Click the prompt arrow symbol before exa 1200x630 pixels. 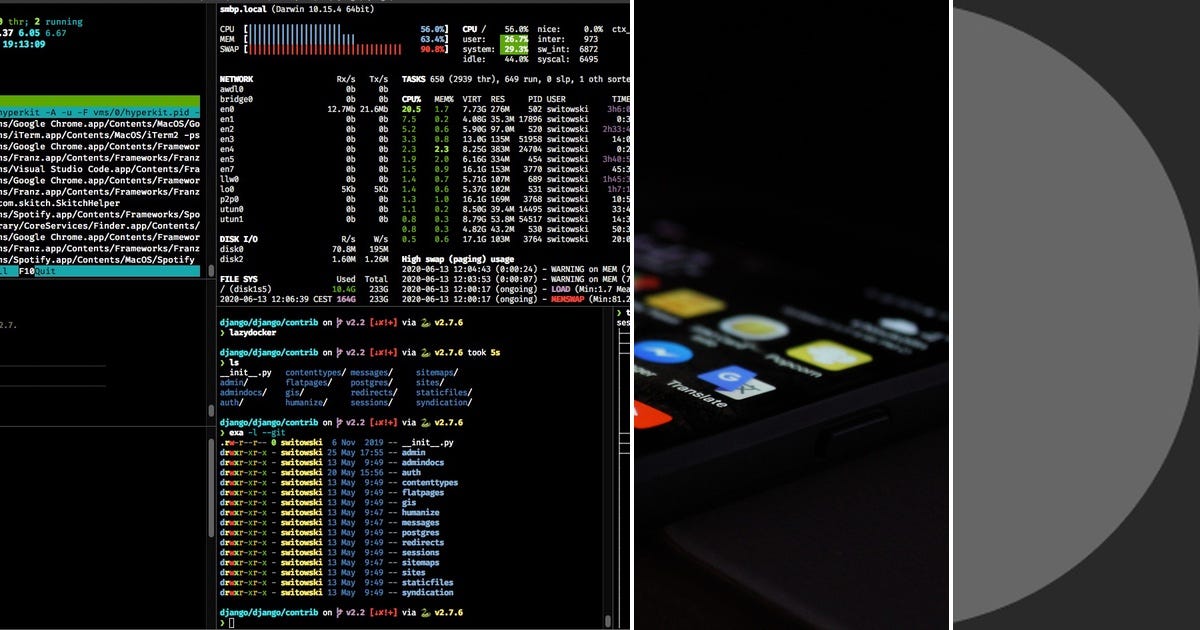point(222,432)
